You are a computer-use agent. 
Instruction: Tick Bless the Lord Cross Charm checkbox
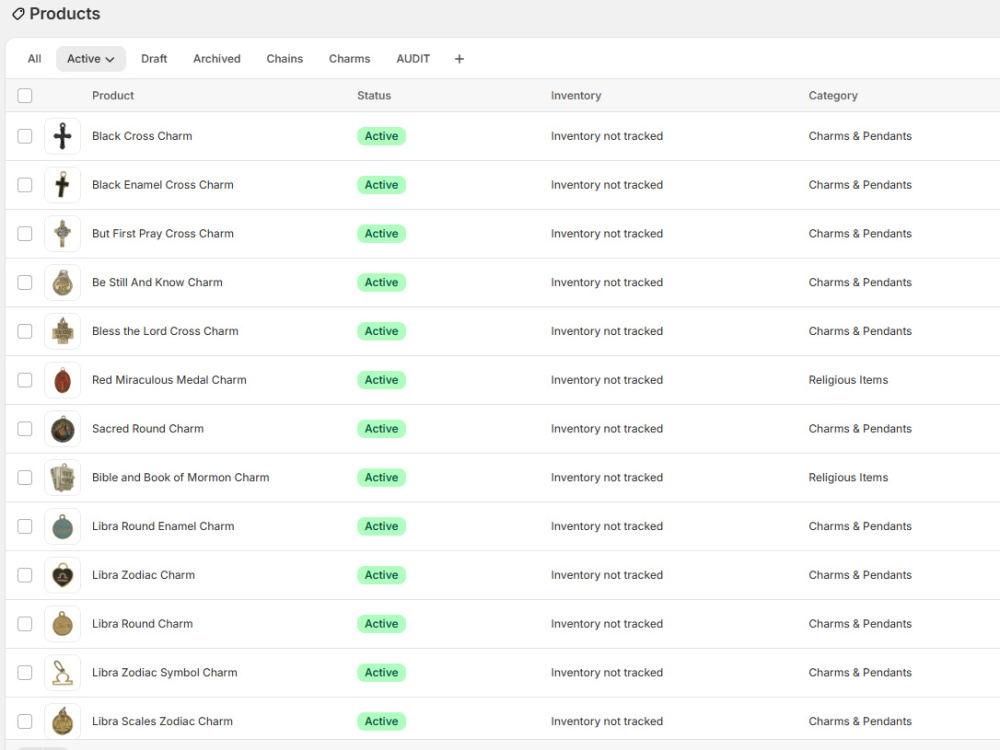pos(25,331)
